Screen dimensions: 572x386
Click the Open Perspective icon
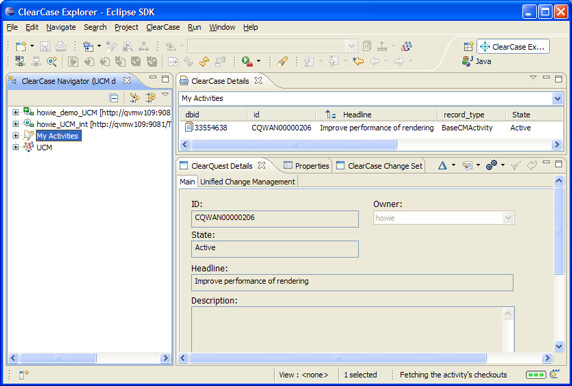pos(468,47)
